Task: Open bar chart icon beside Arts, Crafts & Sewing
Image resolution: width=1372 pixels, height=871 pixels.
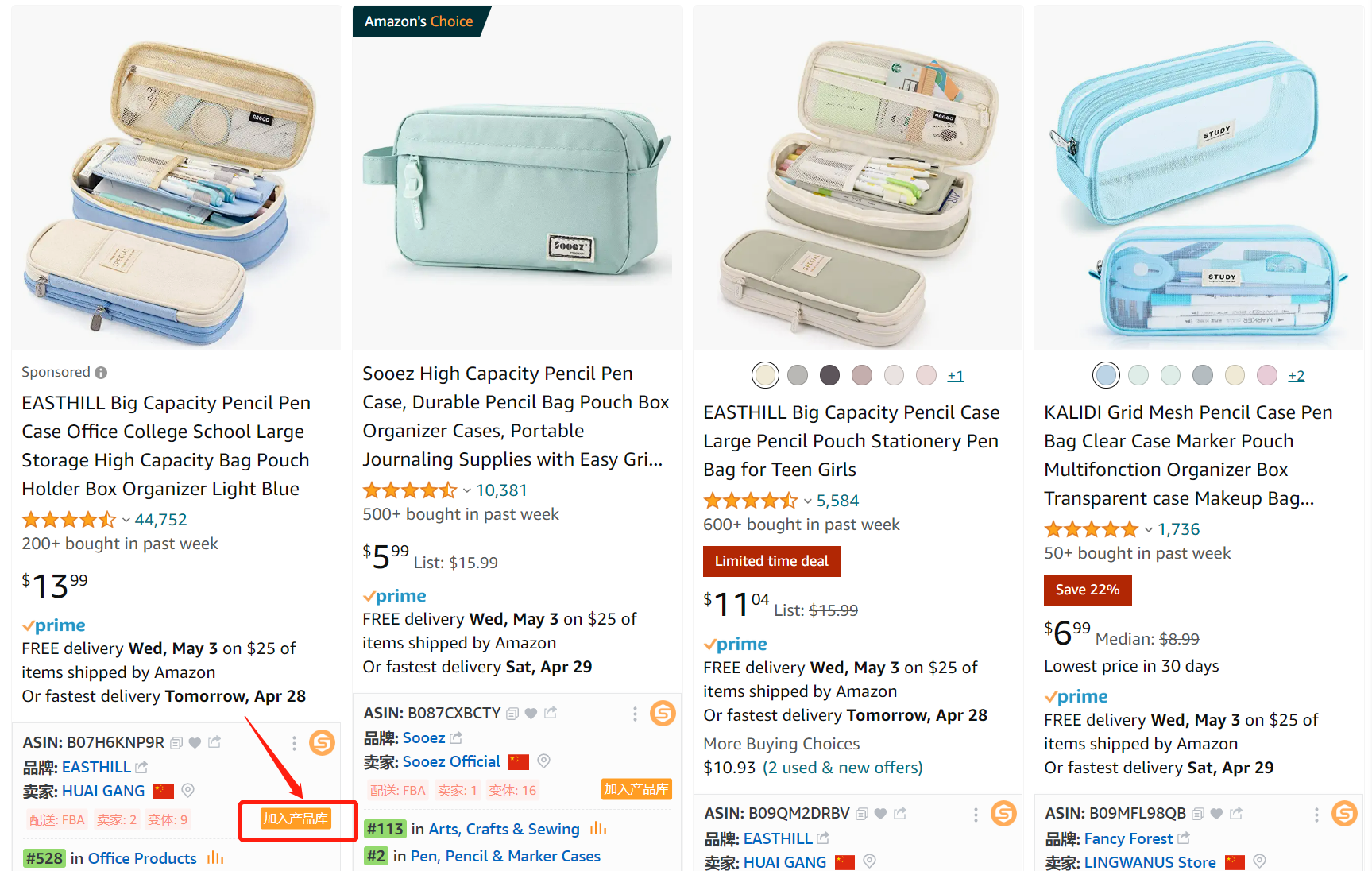Action: click(x=598, y=829)
